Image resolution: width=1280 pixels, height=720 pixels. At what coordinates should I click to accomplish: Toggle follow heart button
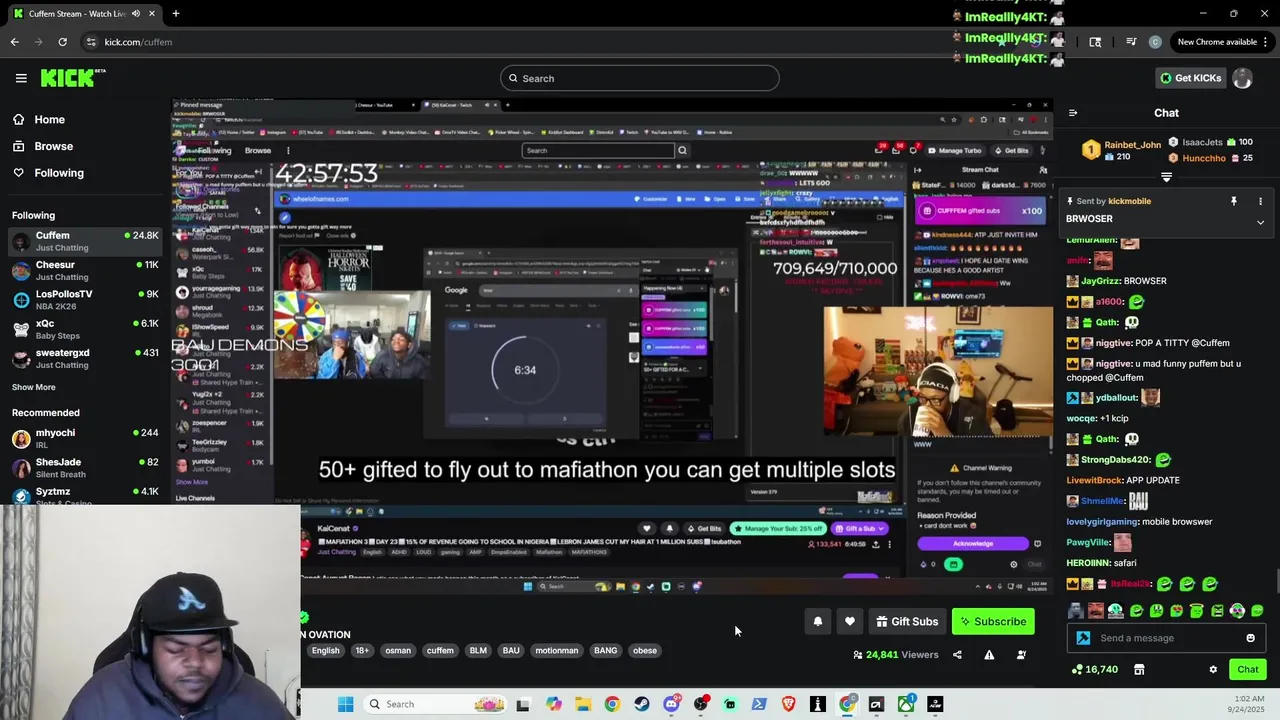(849, 622)
